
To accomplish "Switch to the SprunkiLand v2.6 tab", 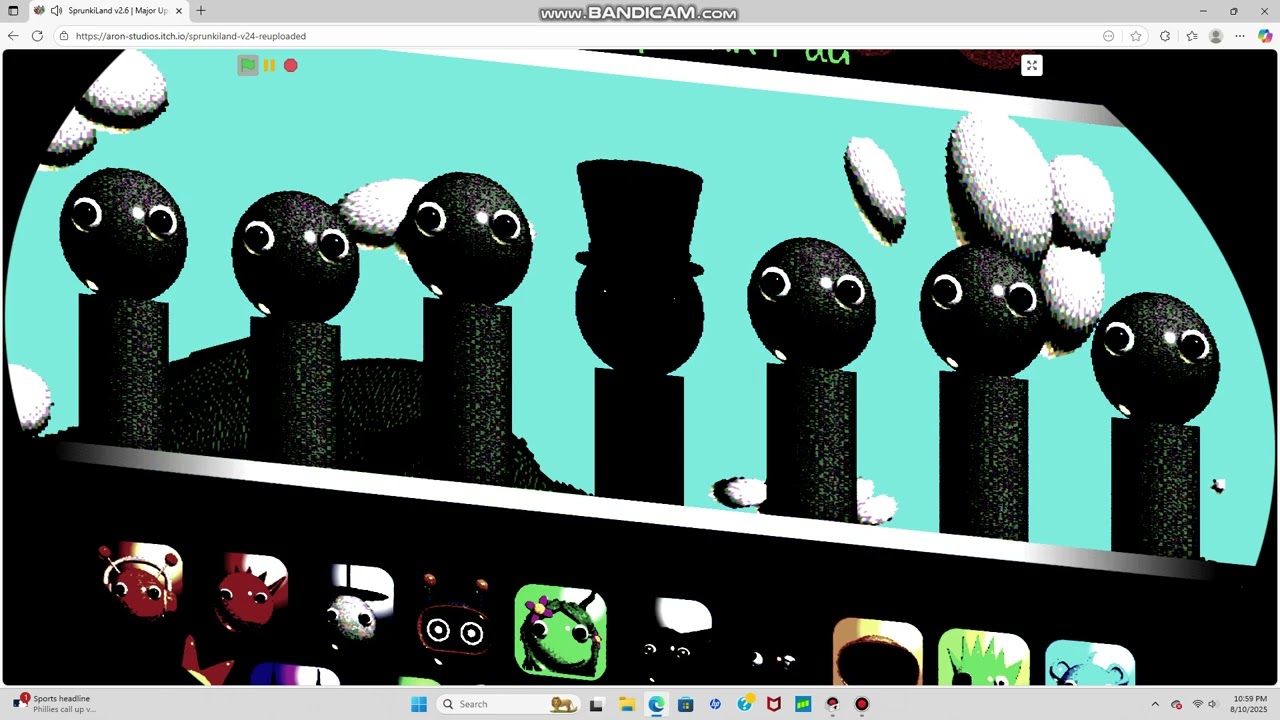I will [x=110, y=11].
